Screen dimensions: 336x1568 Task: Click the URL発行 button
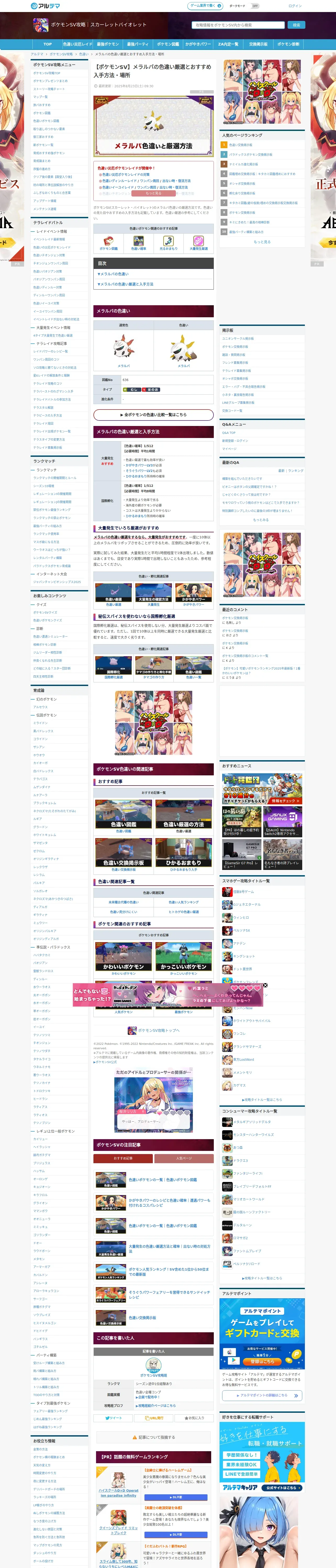pyautogui.click(x=154, y=1418)
